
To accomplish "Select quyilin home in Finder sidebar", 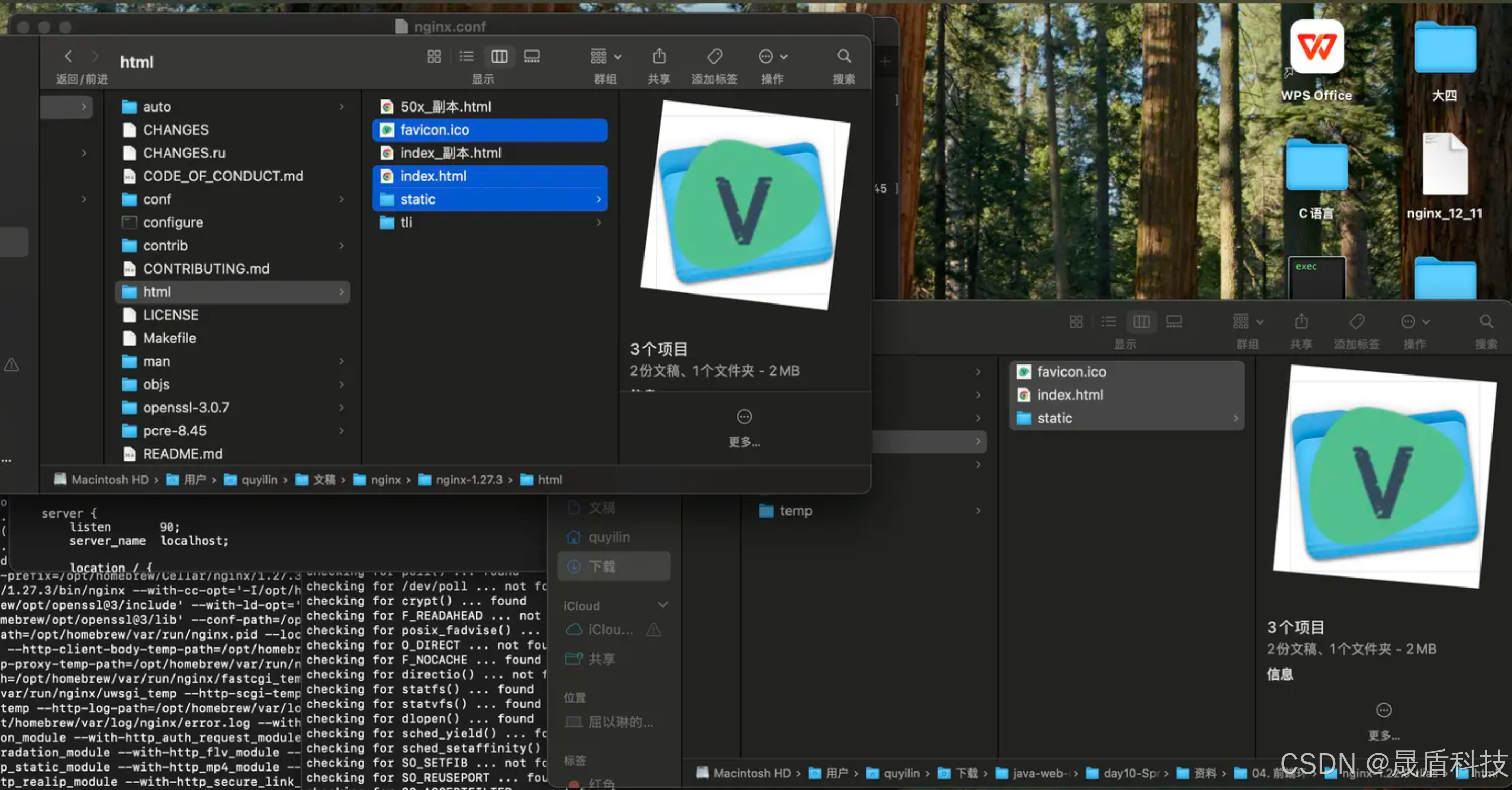I will pos(609,537).
